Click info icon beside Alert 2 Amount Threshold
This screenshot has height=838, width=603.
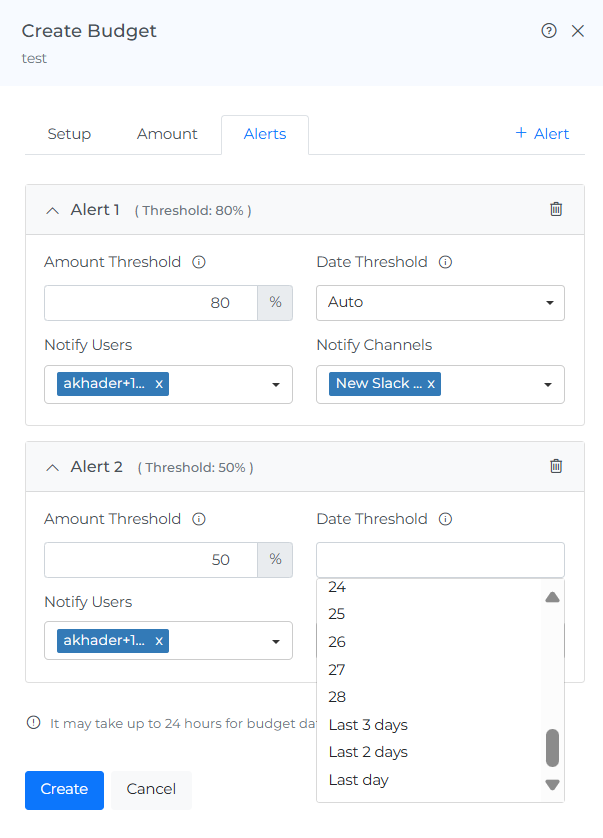tap(199, 519)
